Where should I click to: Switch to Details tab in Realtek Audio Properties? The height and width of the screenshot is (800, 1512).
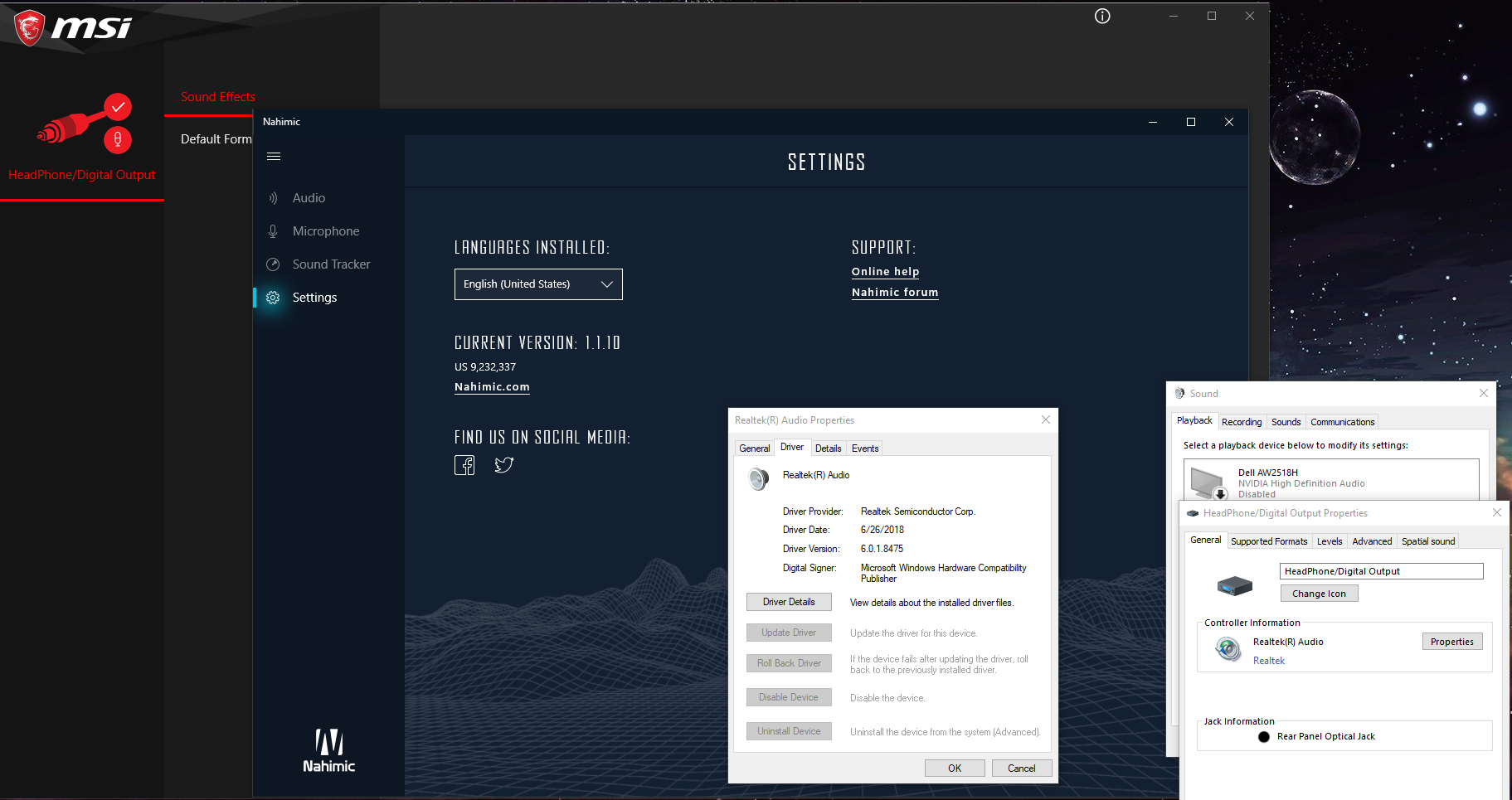(x=828, y=448)
